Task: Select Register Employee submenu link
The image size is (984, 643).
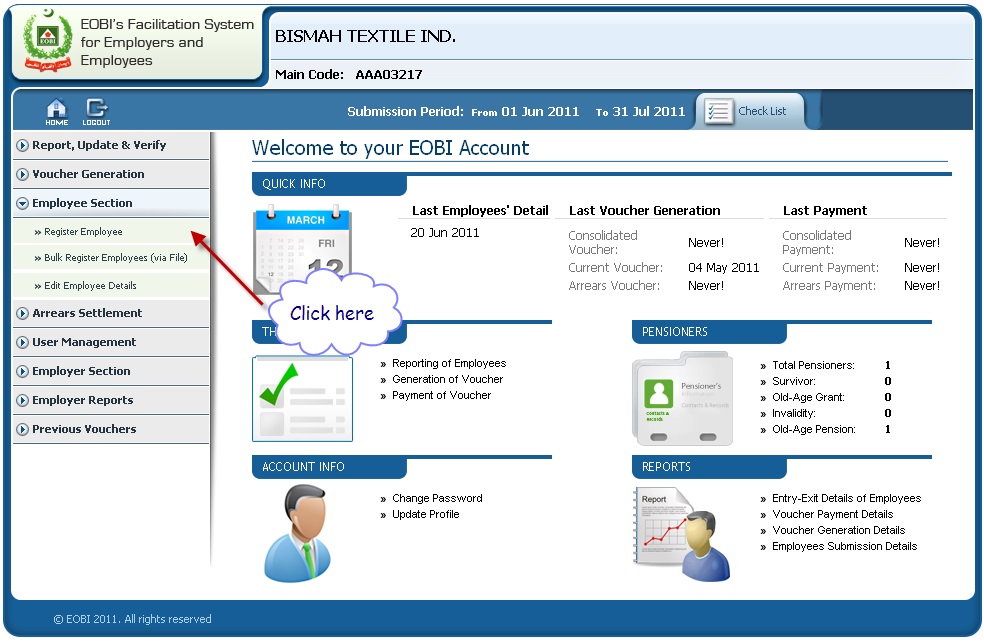Action: click(83, 231)
